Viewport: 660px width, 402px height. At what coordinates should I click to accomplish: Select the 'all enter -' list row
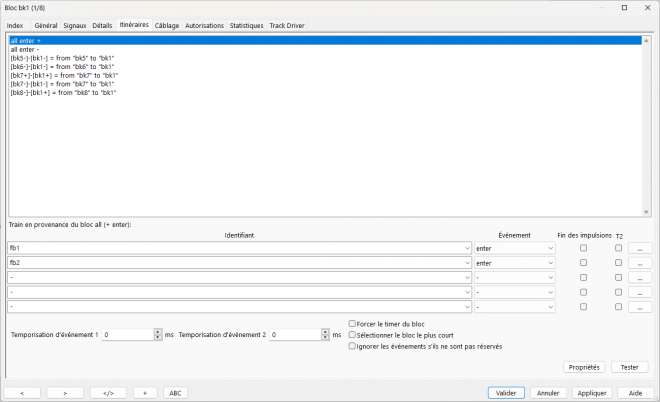point(325,50)
